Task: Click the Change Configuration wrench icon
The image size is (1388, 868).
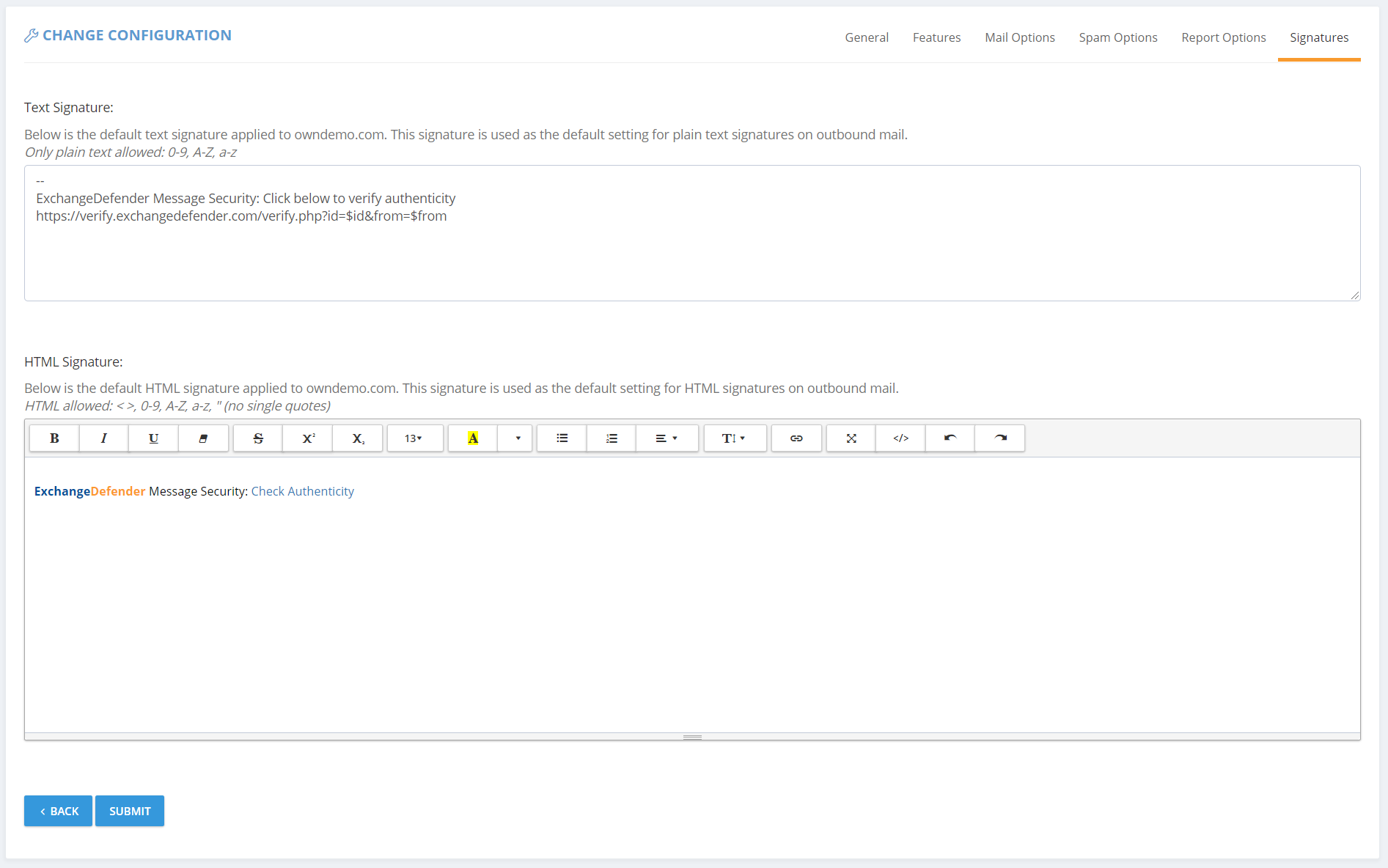Action: (x=31, y=35)
